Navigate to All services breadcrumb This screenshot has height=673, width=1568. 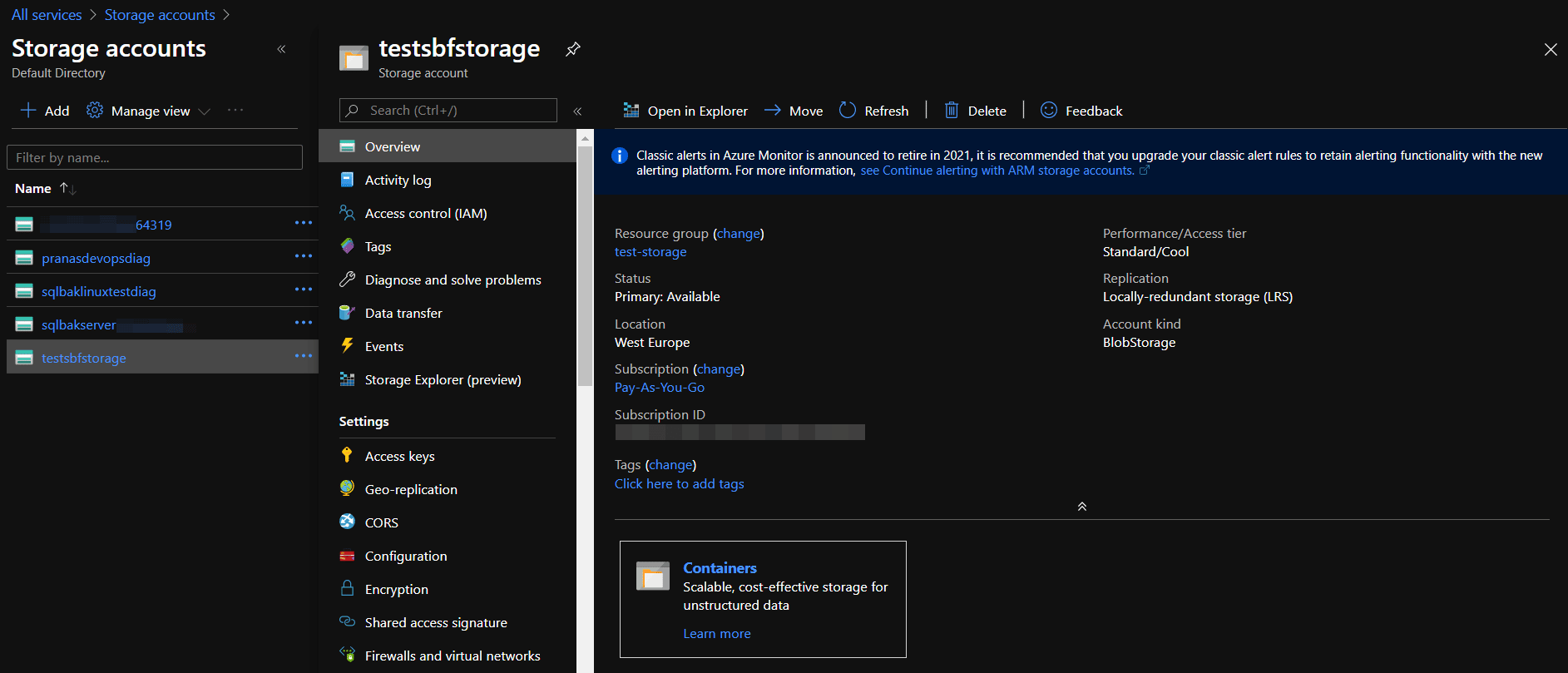click(x=47, y=15)
